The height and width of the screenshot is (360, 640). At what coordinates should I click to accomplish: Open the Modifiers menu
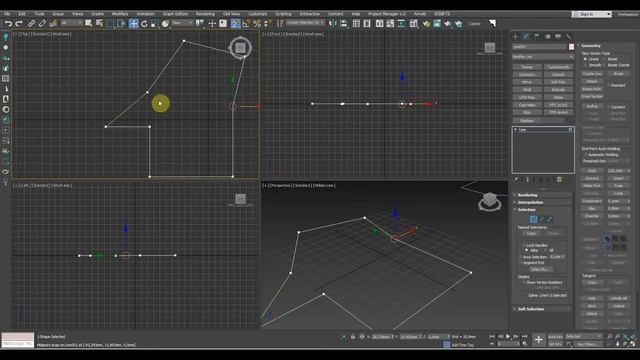click(120, 14)
